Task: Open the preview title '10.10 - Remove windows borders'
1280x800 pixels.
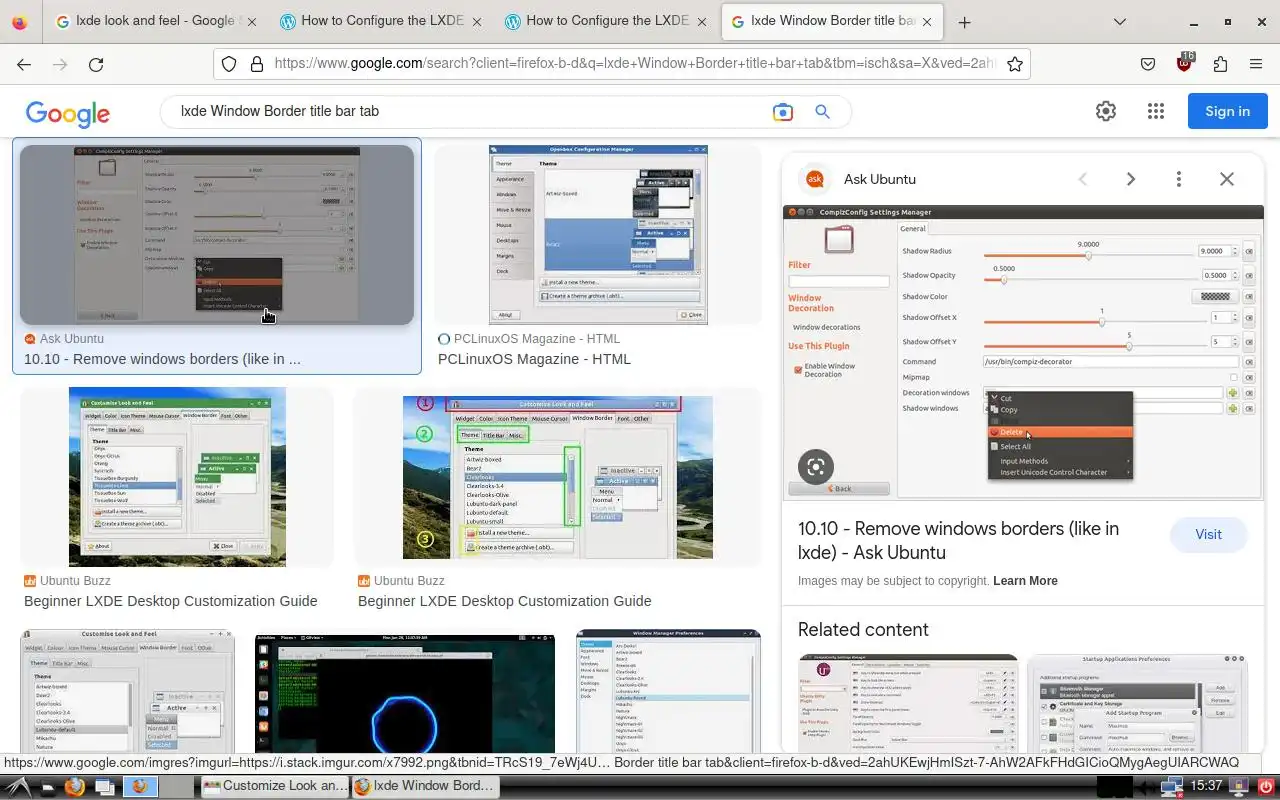Action: [x=958, y=540]
